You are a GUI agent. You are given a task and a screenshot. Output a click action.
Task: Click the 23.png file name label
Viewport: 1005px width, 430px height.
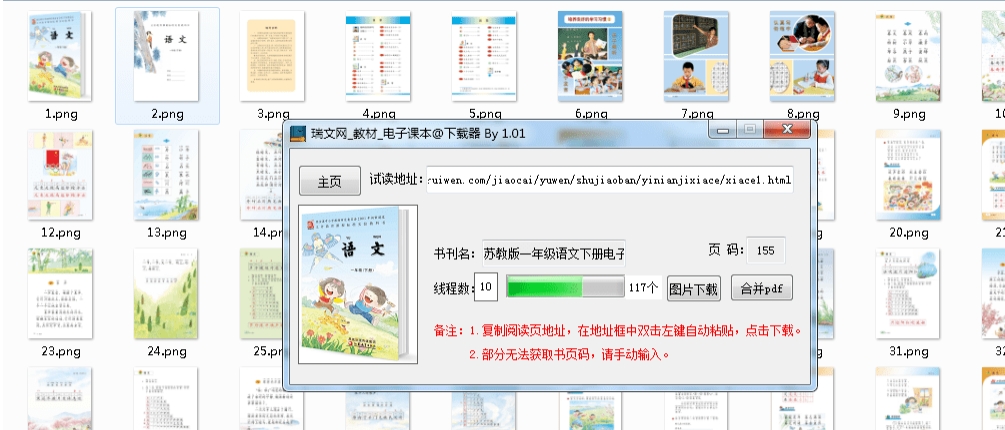pyautogui.click(x=61, y=351)
